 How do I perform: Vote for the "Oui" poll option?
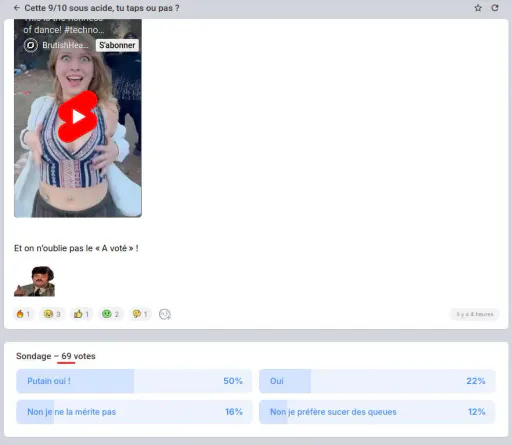[x=377, y=381]
